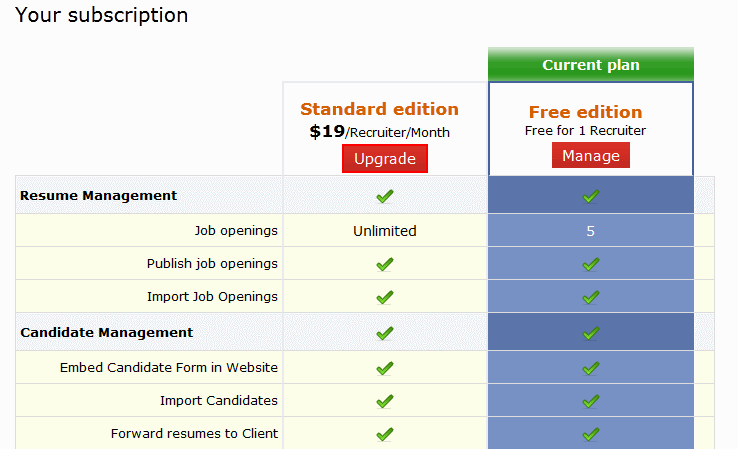Click Free edition checkmark for Publish job openings
Viewport: 738px width, 449px height.
pos(591,264)
